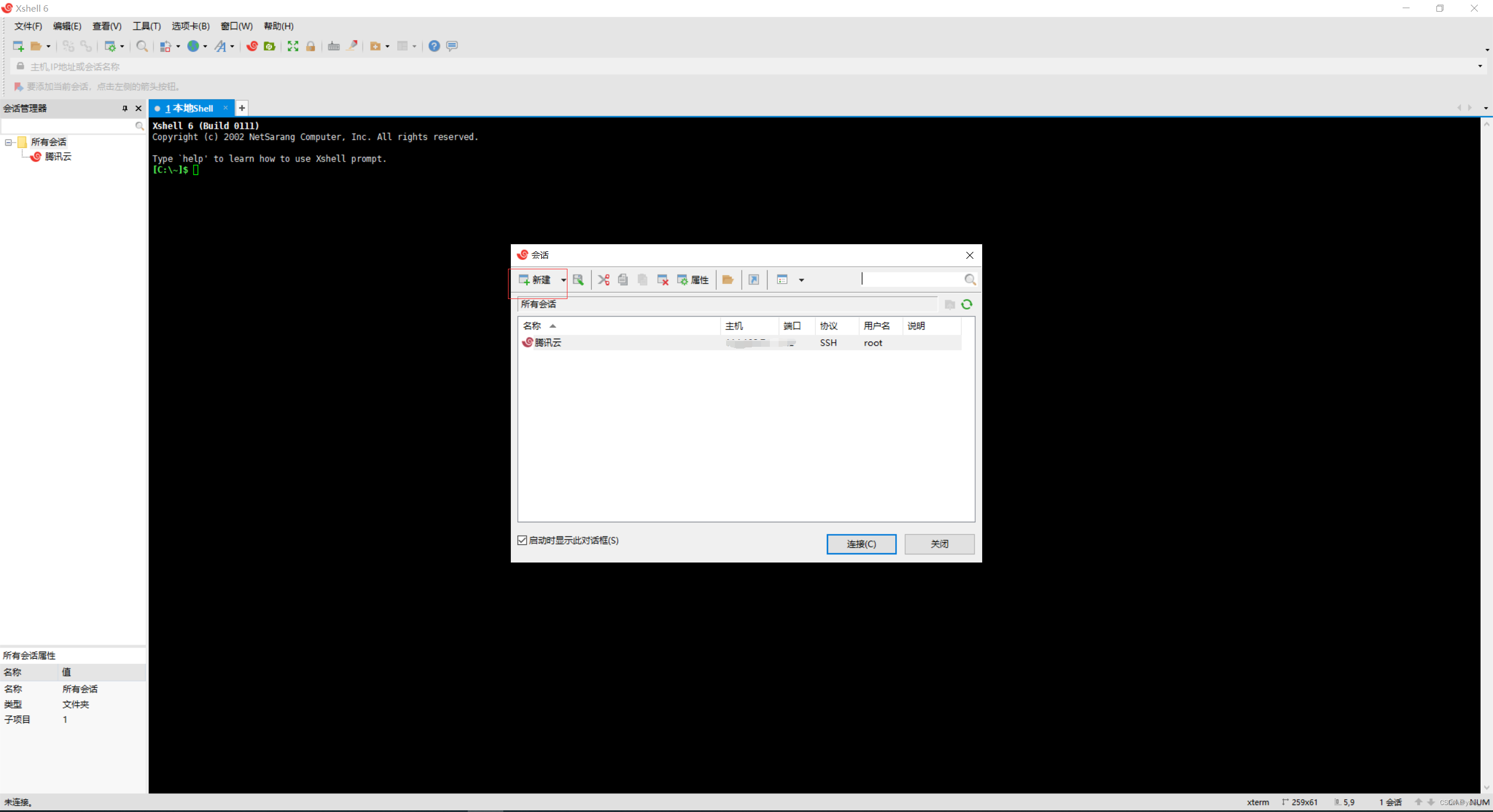Click the padlock lock screen icon
Image resolution: width=1493 pixels, height=812 pixels.
point(311,46)
